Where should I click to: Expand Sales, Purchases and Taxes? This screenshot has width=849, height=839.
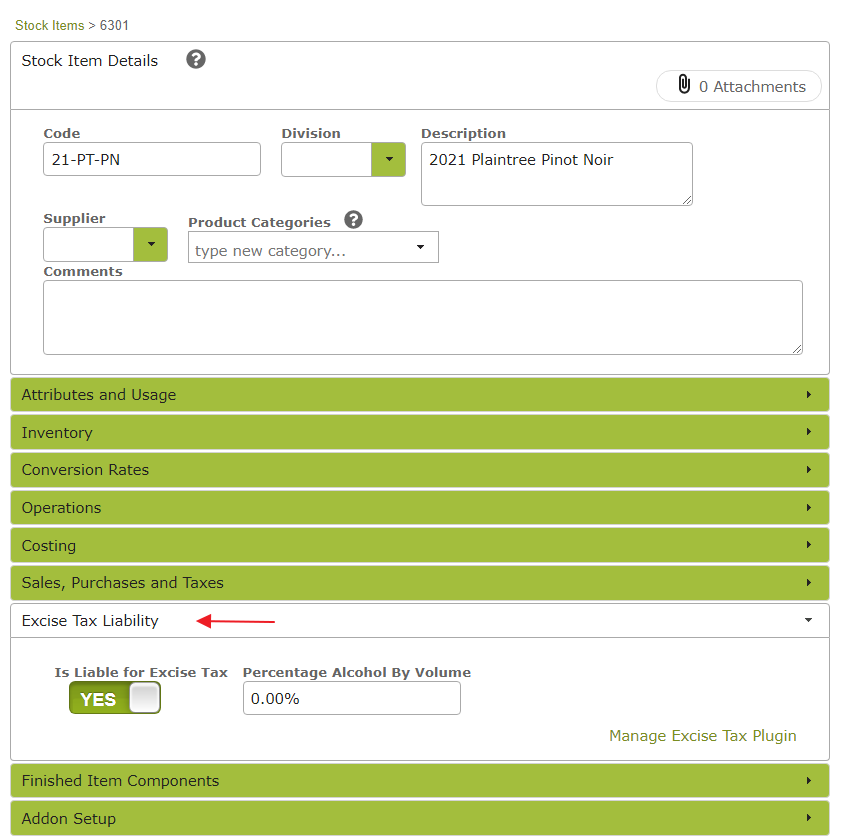click(x=420, y=583)
